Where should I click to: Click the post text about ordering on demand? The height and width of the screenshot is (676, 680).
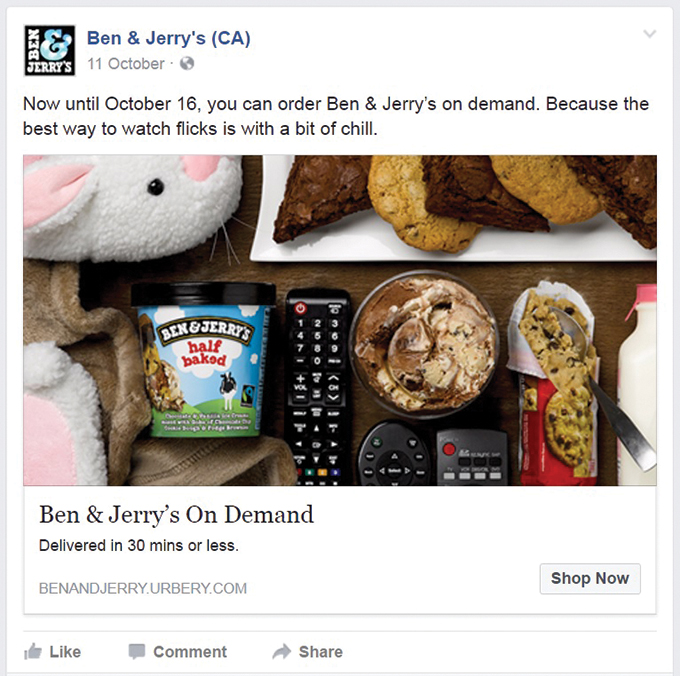pos(336,116)
